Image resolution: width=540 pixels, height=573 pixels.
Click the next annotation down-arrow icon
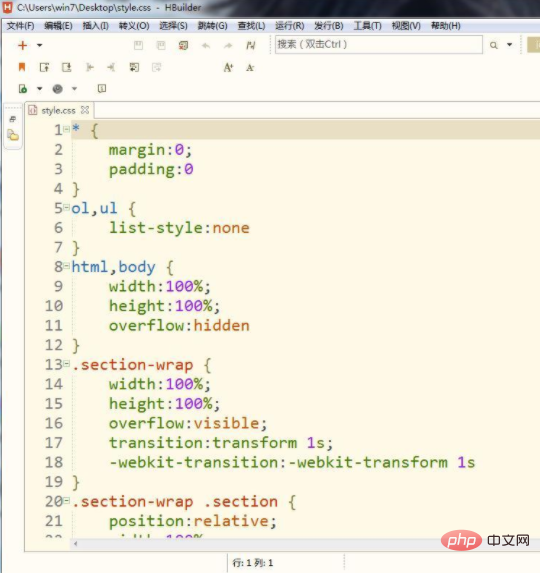tap(66, 67)
